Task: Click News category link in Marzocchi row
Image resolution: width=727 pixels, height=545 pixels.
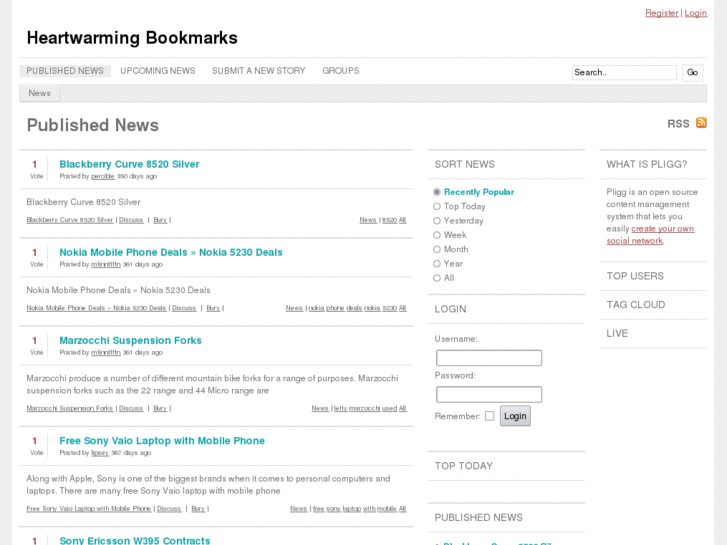Action: (x=320, y=408)
